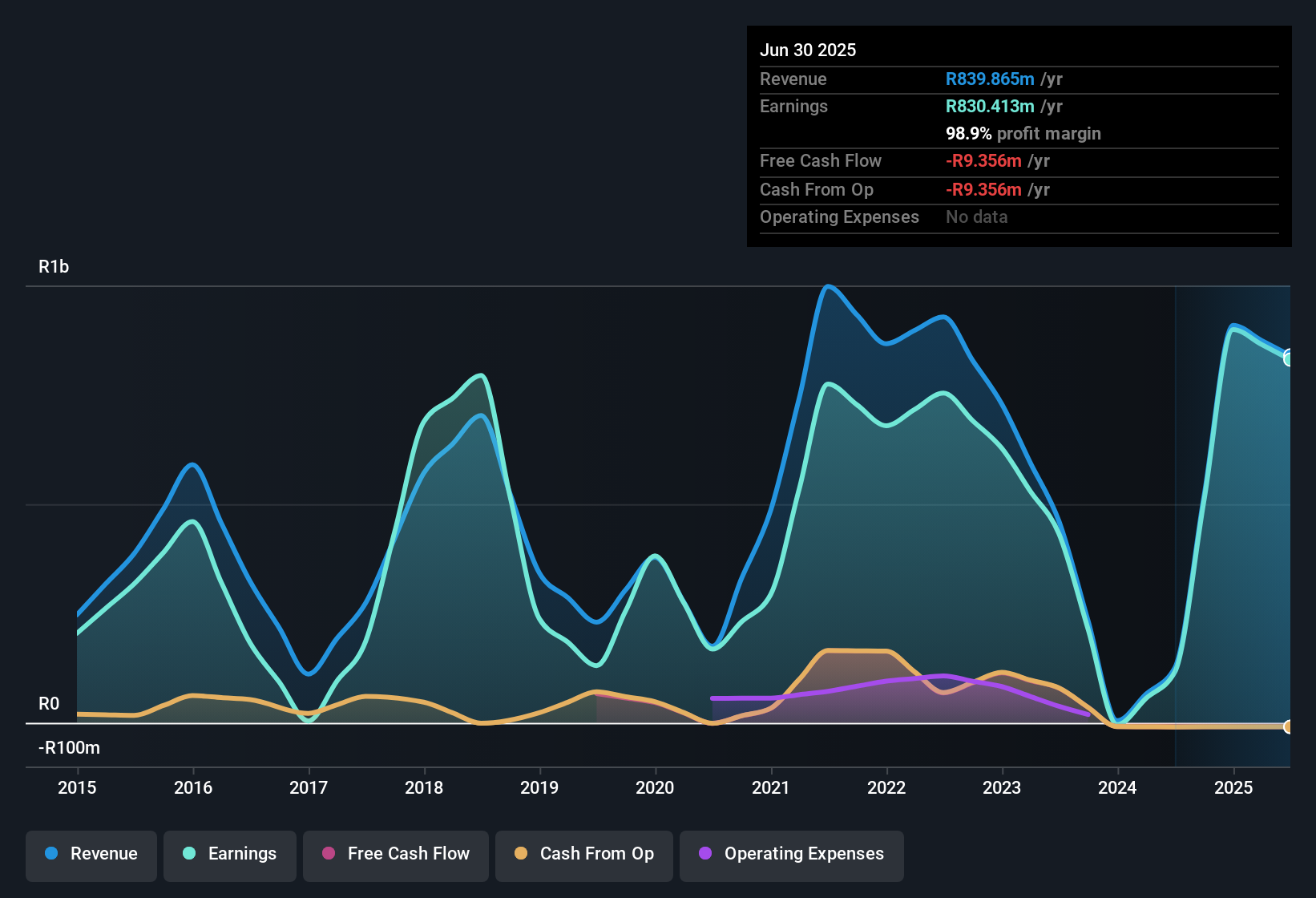The image size is (1316, 898).
Task: Toggle the Revenue series in the legend
Action: [x=91, y=854]
